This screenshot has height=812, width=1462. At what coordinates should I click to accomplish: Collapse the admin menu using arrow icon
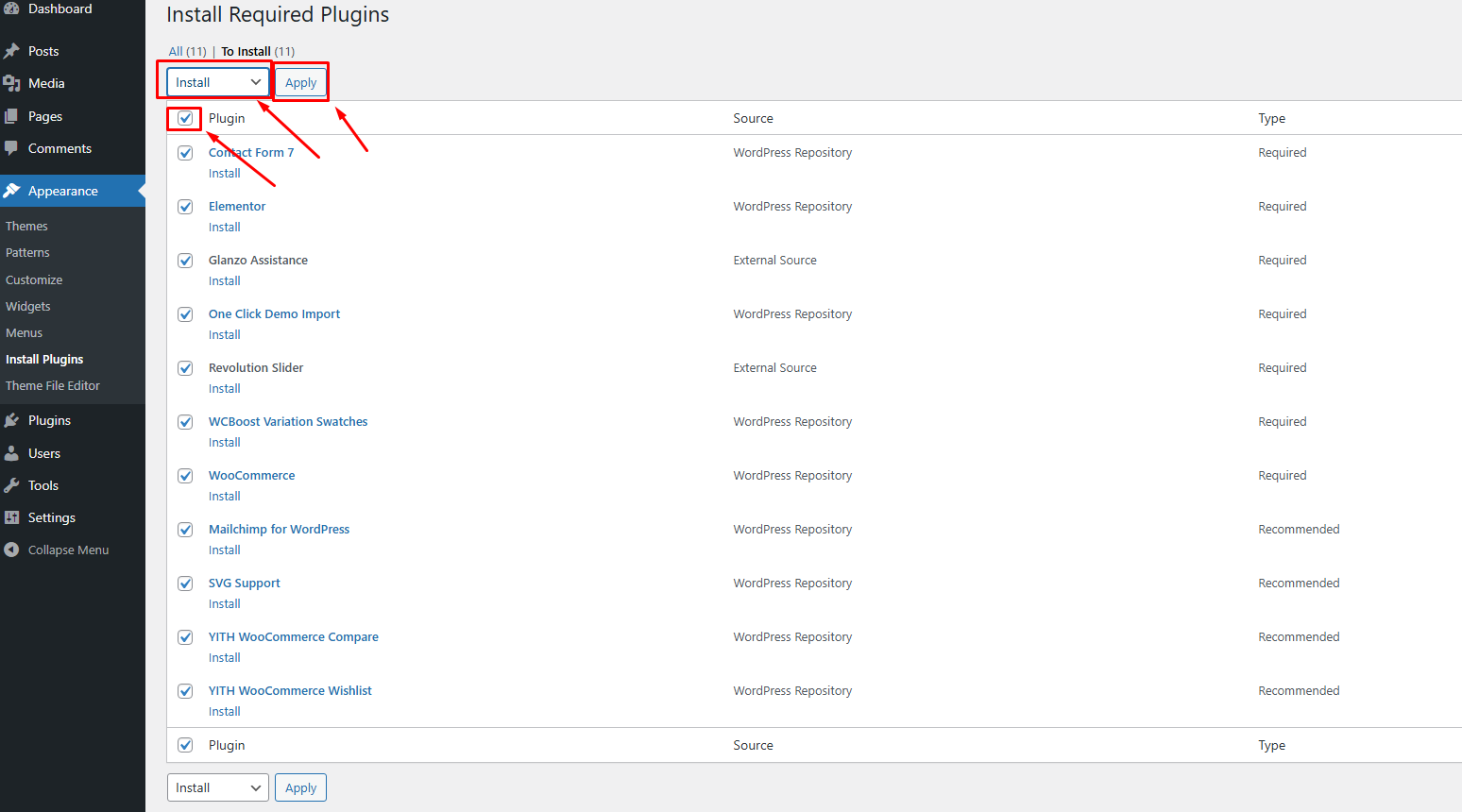click(11, 550)
